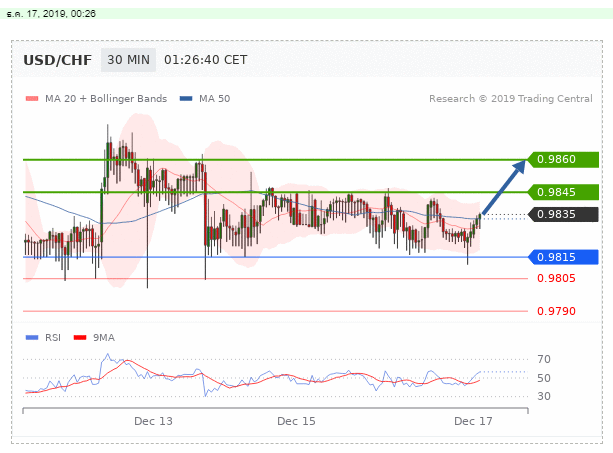Click the 0.9790 red support value
The image size is (613, 453).
point(556,311)
